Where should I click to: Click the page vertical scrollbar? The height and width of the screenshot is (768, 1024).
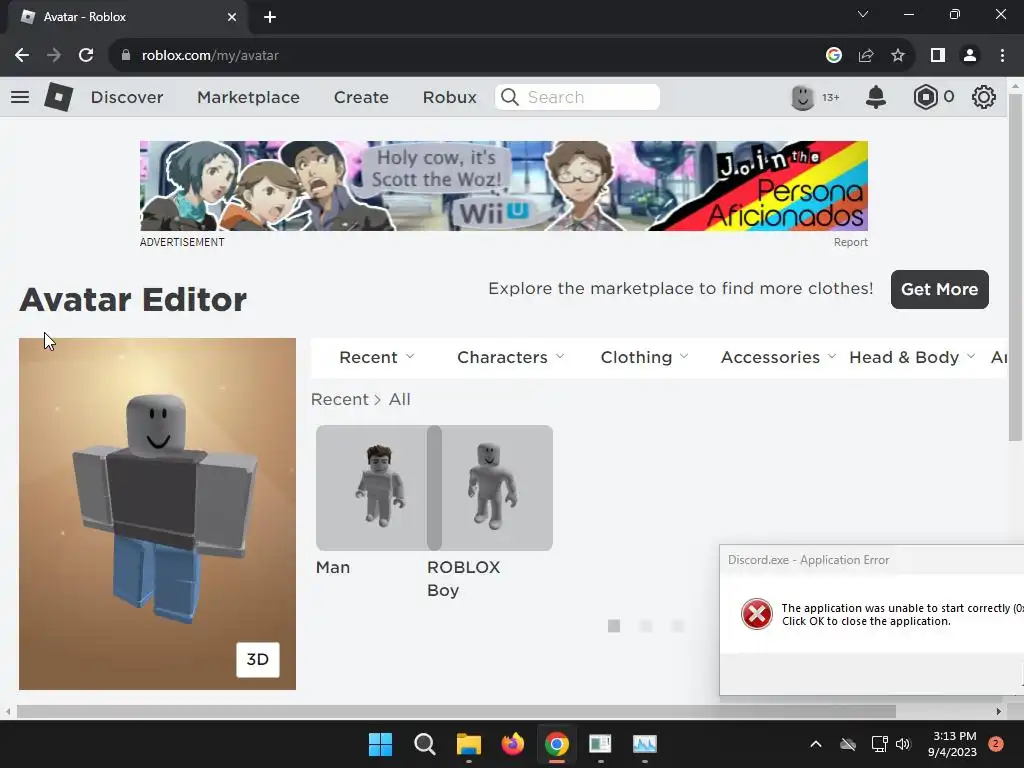point(1015,268)
